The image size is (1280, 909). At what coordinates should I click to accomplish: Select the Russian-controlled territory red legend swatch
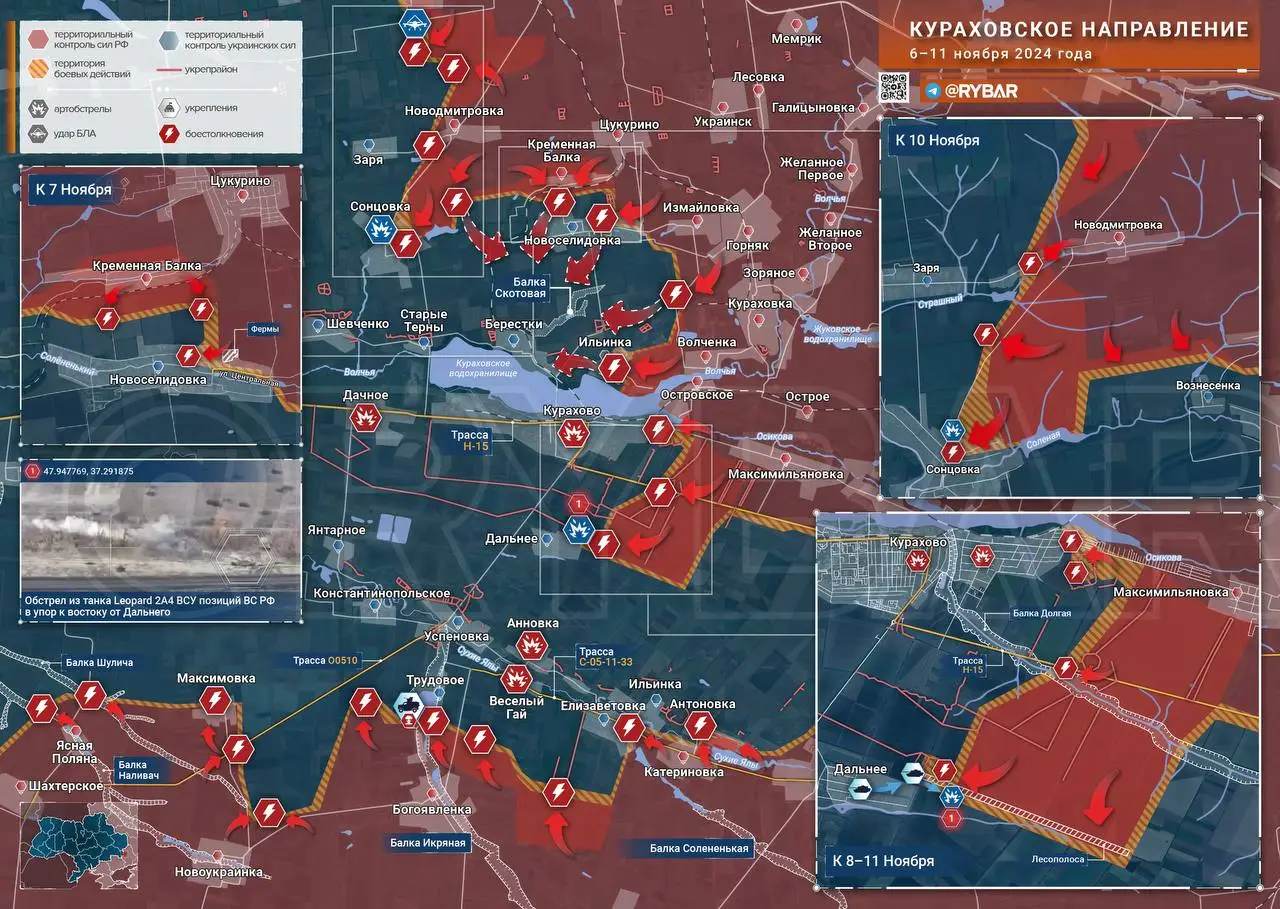[x=37, y=39]
